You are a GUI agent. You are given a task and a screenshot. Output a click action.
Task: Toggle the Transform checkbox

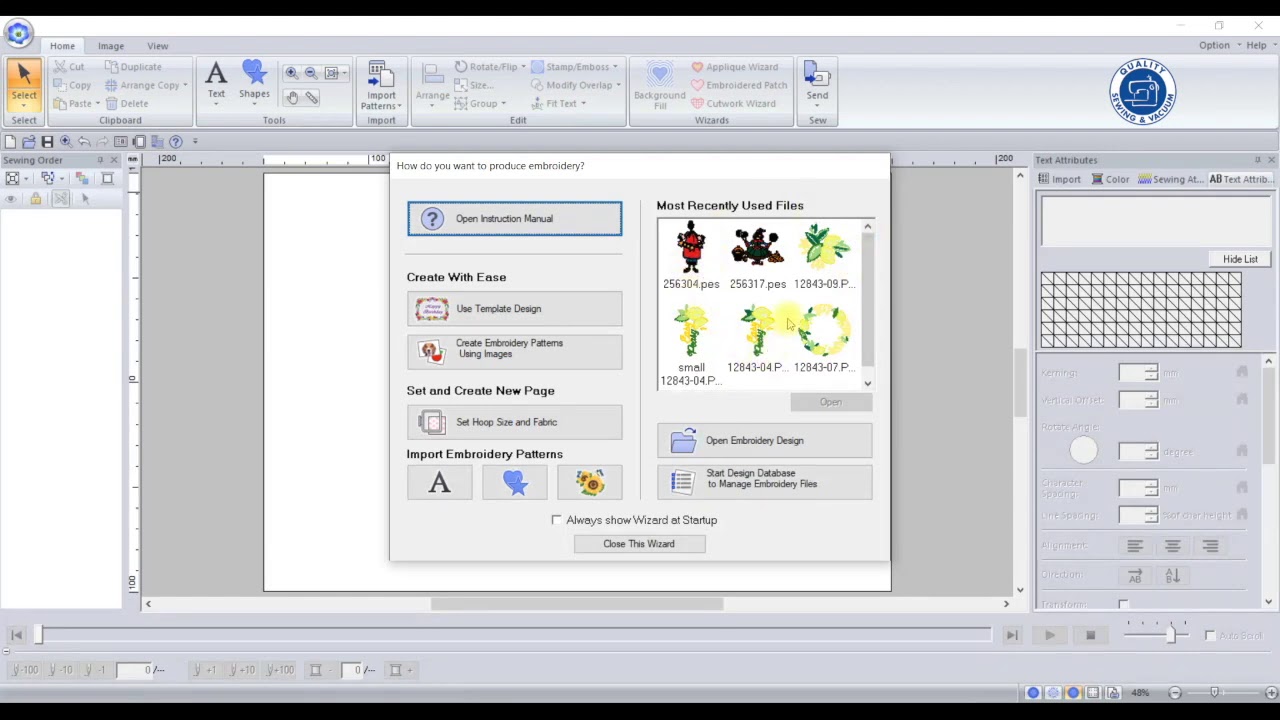point(1123,604)
